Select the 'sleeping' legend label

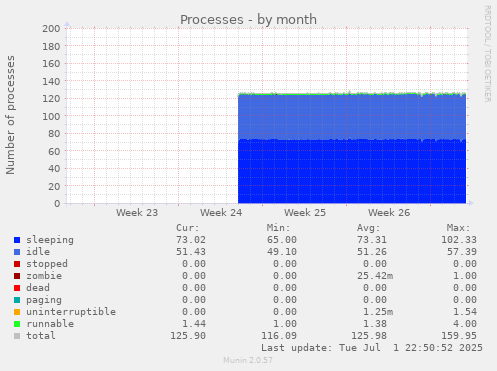click(50, 240)
